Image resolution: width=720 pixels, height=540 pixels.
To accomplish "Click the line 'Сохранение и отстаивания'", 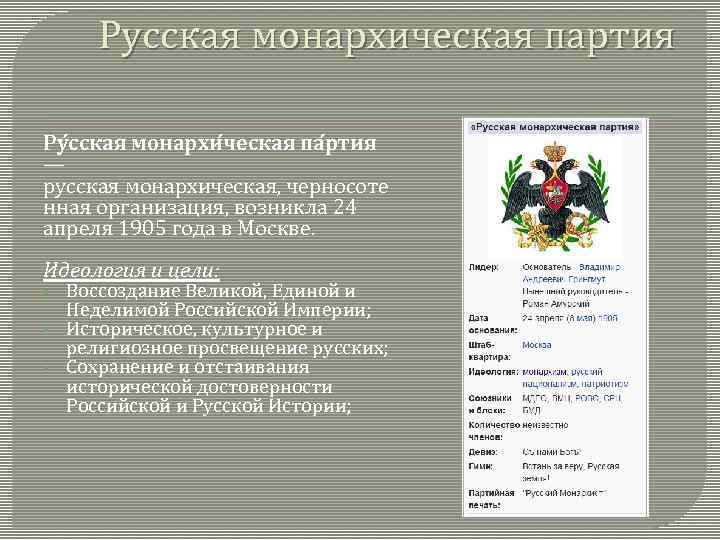I will [x=188, y=367].
